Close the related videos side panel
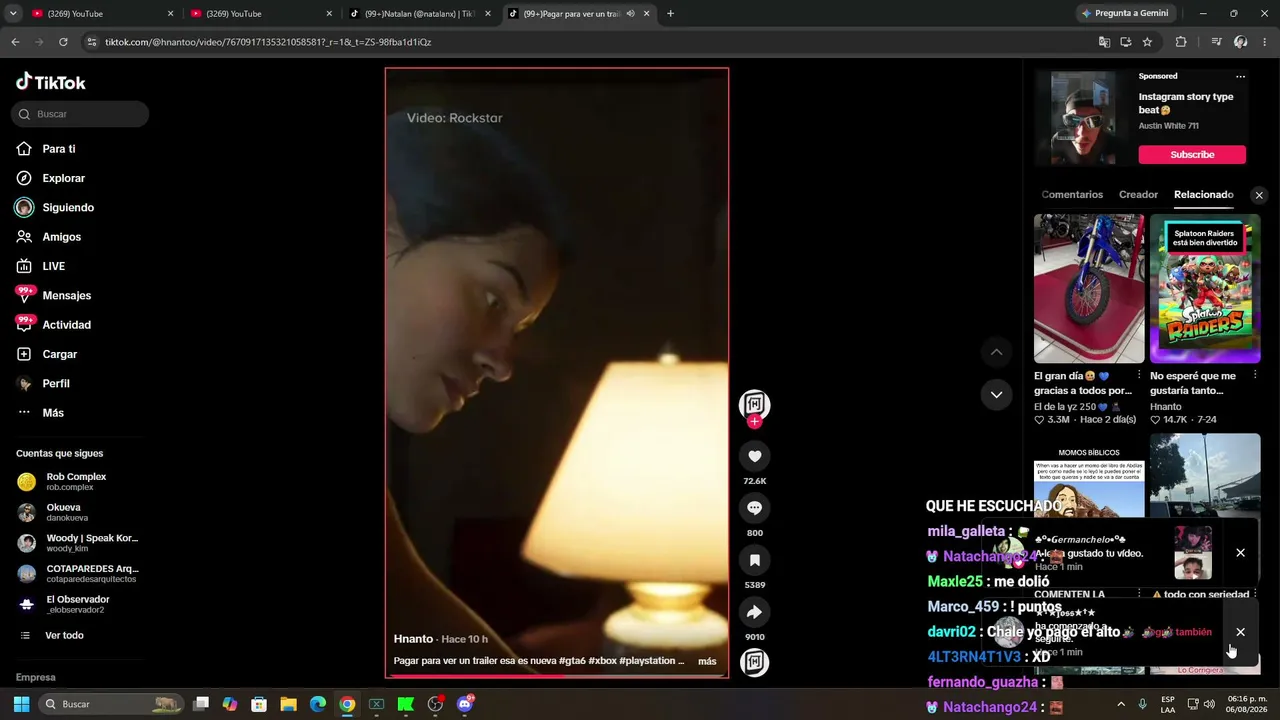The width and height of the screenshot is (1280, 720). tap(1259, 196)
